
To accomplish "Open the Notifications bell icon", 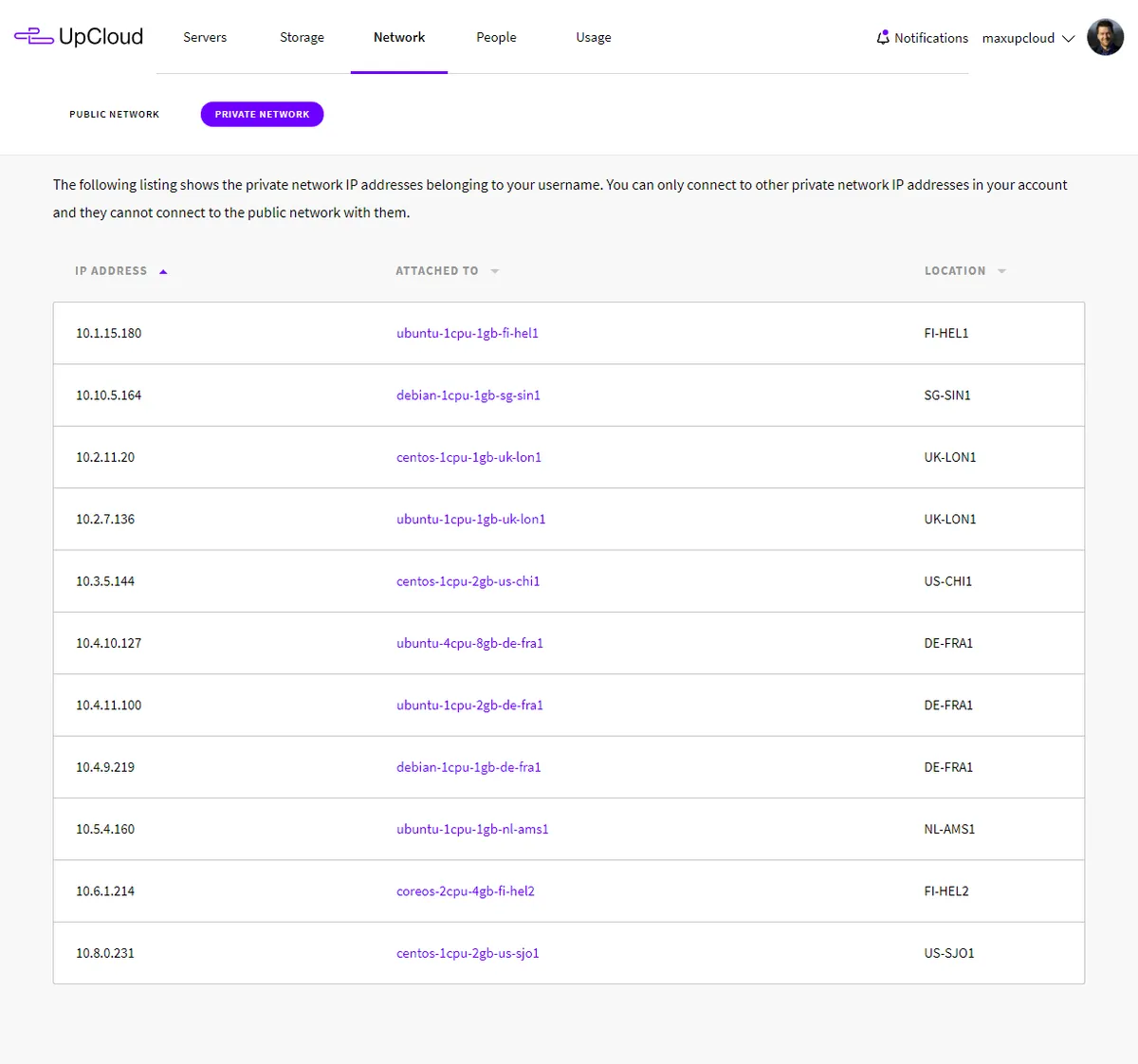I will pos(883,38).
